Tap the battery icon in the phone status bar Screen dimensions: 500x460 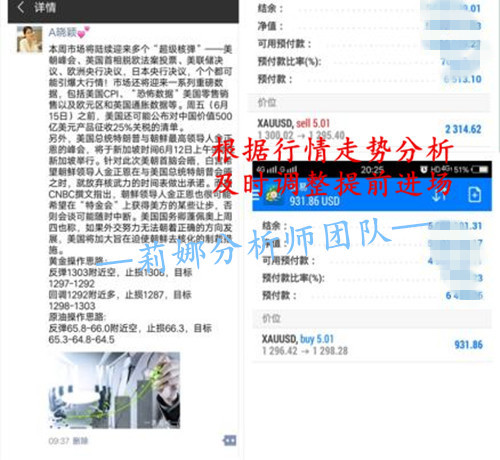479,170
